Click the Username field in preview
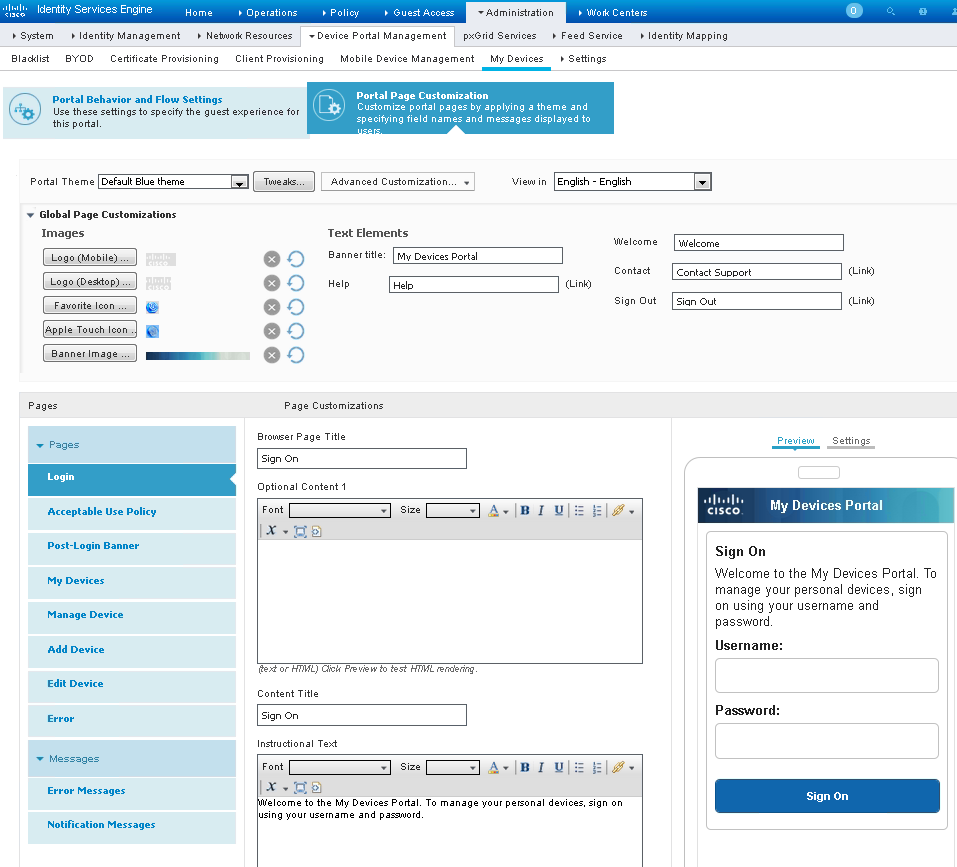Screen dimensions: 957x867 coord(827,675)
